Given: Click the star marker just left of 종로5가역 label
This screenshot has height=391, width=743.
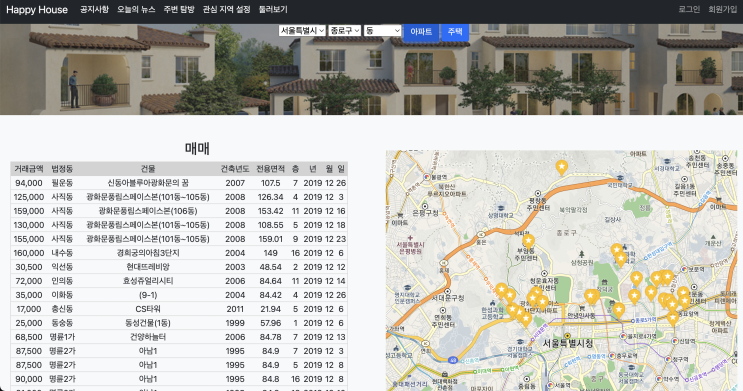Looking at the screenshot, I should point(618,310).
